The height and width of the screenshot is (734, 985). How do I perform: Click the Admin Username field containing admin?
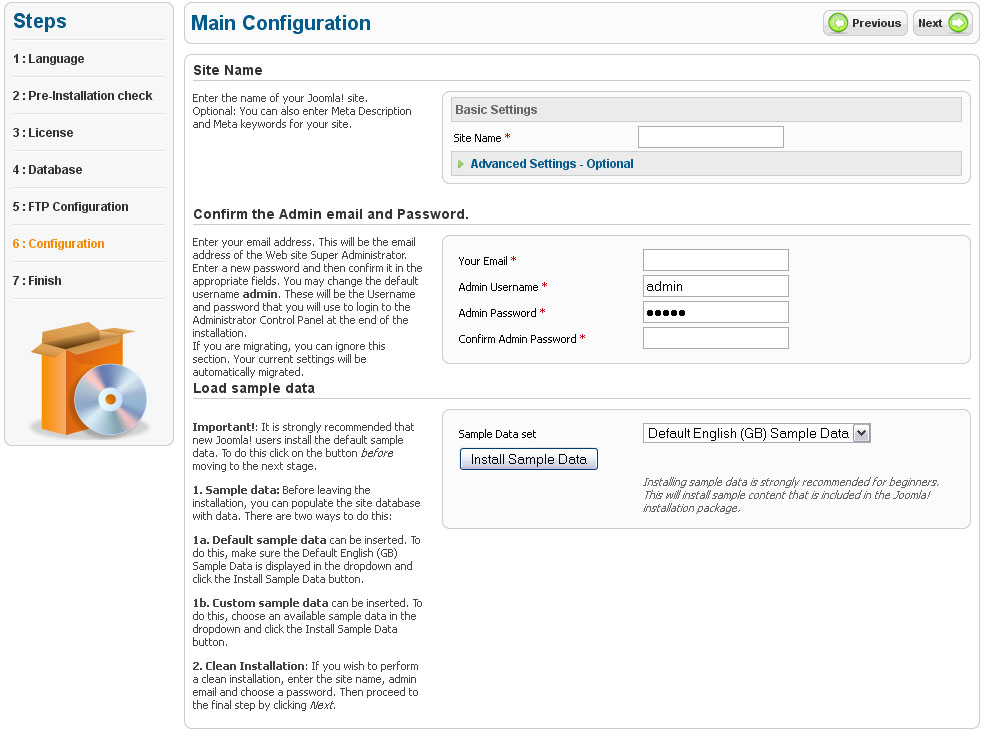[x=715, y=286]
